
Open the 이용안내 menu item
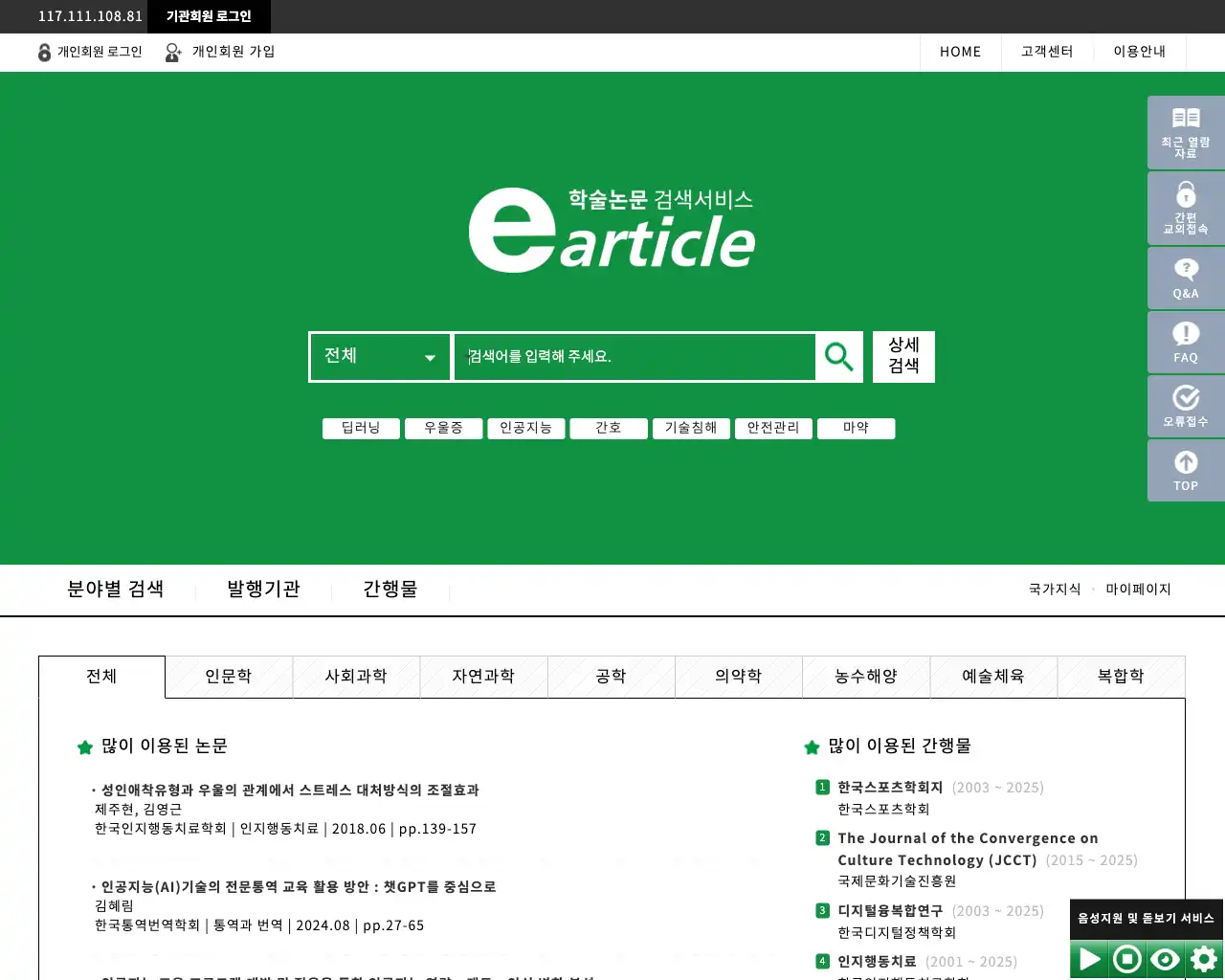click(x=1139, y=52)
